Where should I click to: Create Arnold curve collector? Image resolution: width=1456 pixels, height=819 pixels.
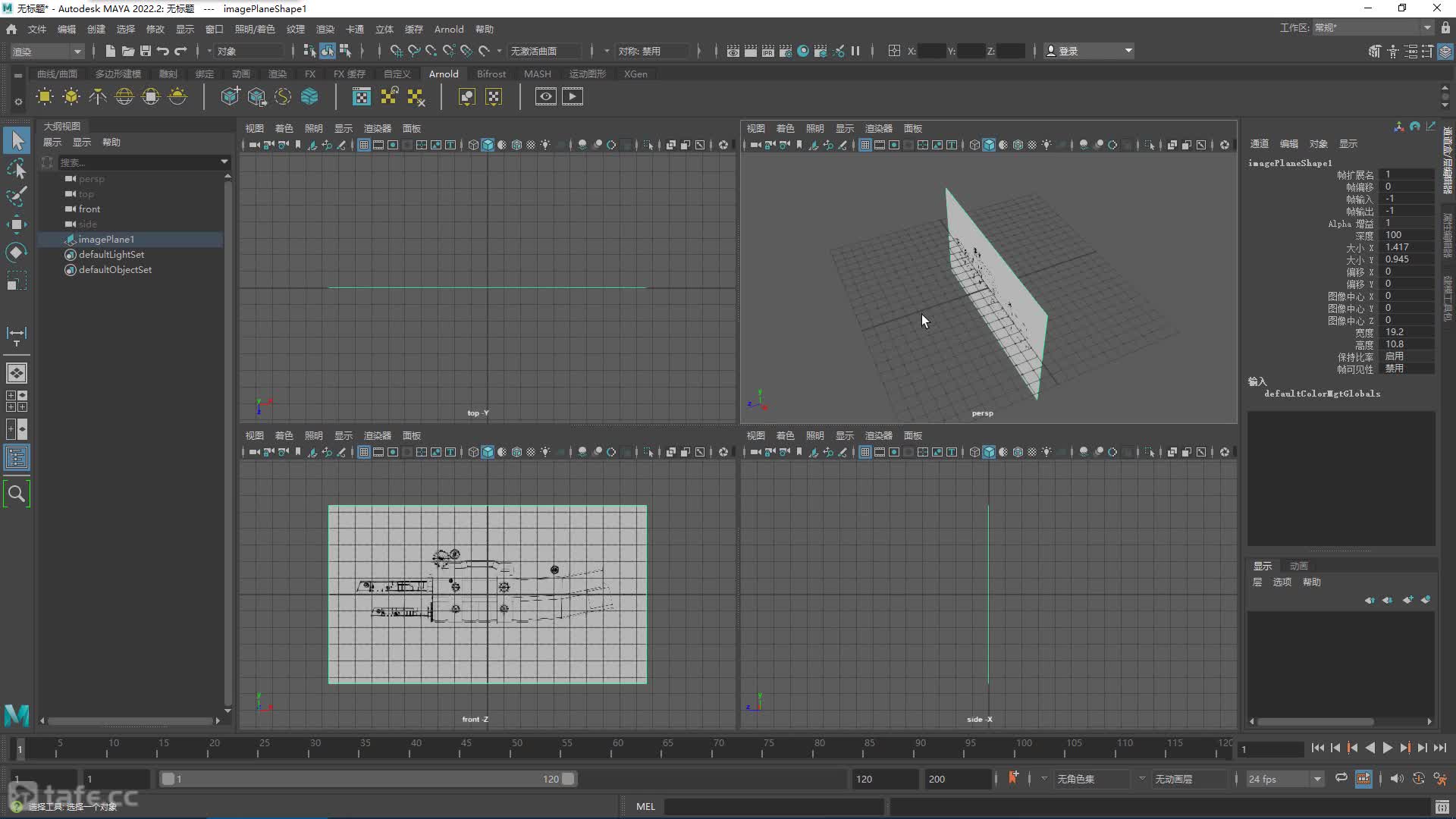(283, 96)
